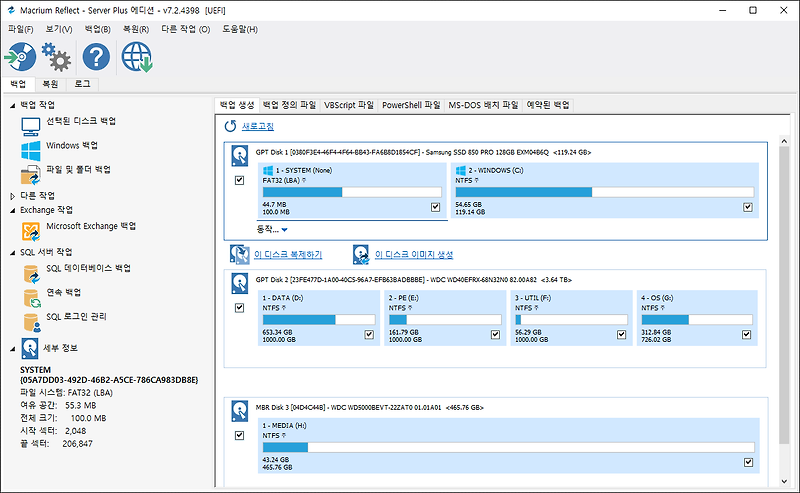This screenshot has width=800, height=493.
Task: Open the 동작... actions dropdown
Action: click(272, 230)
